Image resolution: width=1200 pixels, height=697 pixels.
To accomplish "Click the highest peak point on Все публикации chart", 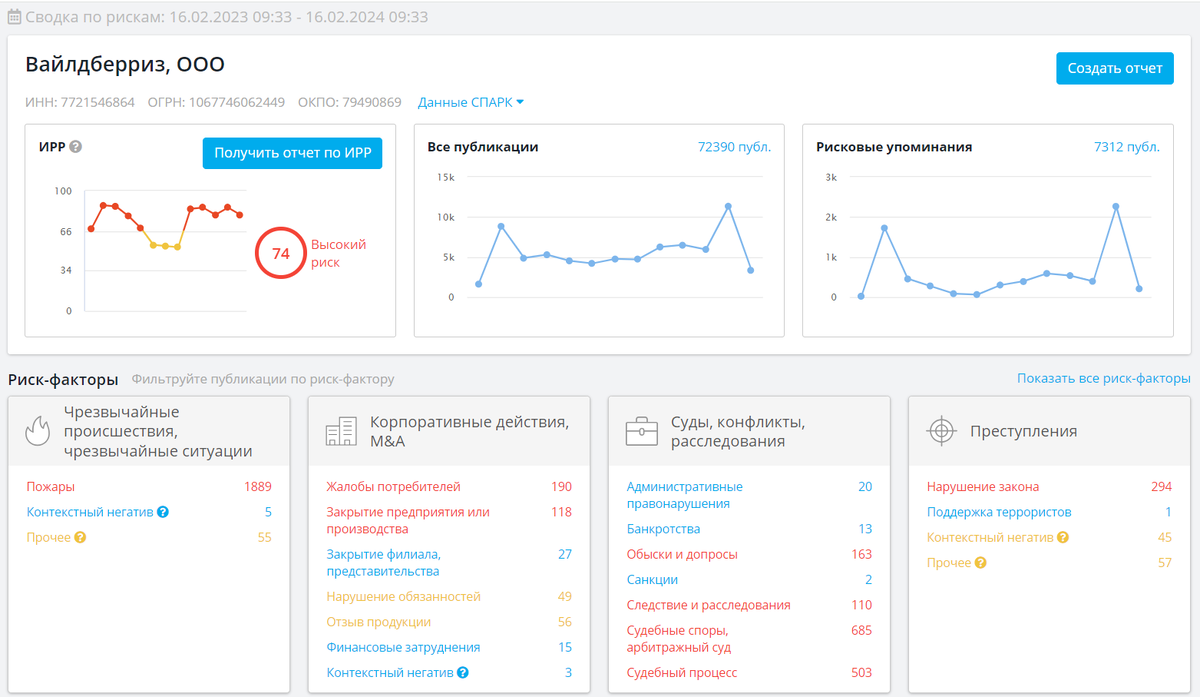I will click(728, 206).
